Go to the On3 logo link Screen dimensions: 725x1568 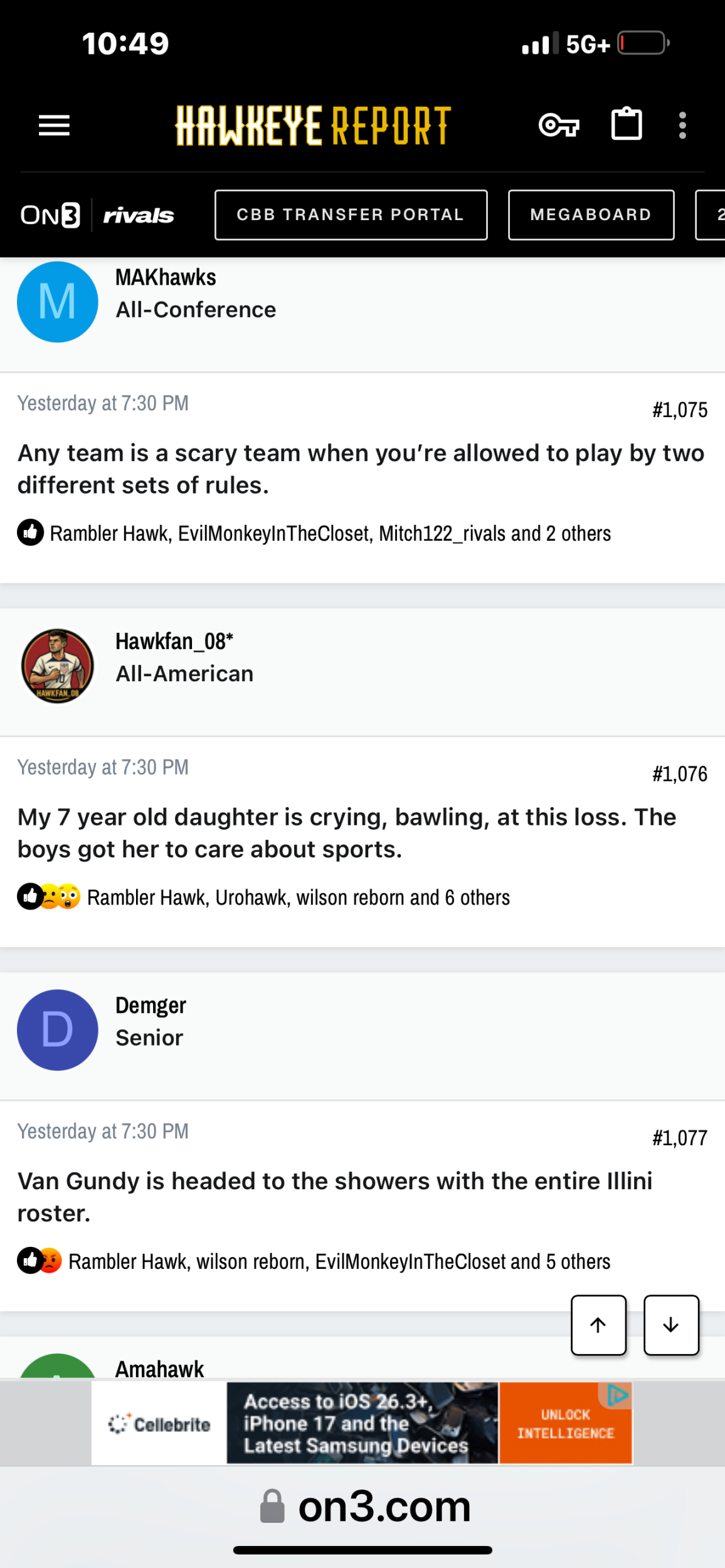50,215
